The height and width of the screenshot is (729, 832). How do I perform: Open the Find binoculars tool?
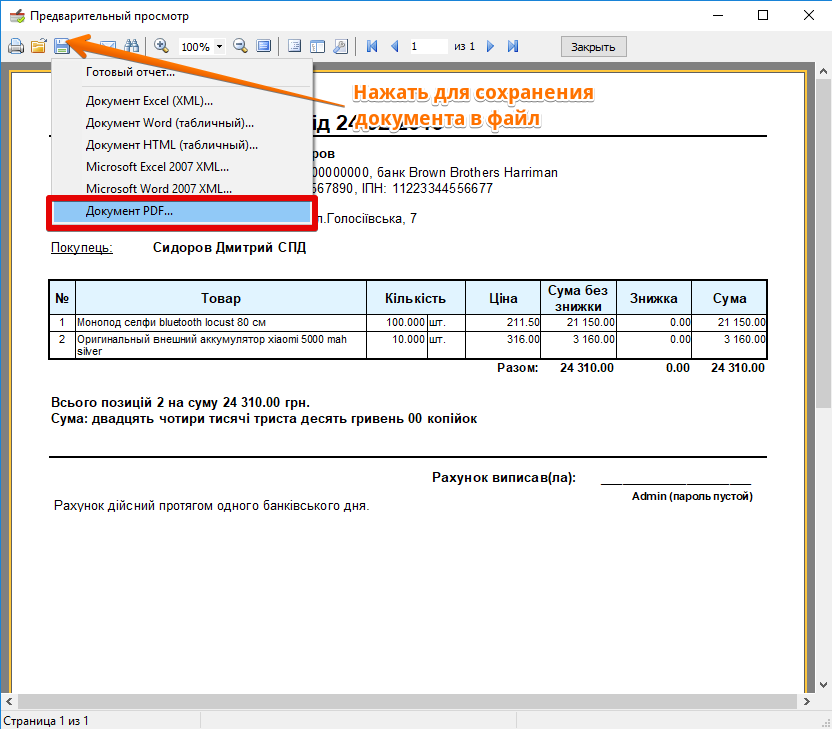tap(132, 47)
